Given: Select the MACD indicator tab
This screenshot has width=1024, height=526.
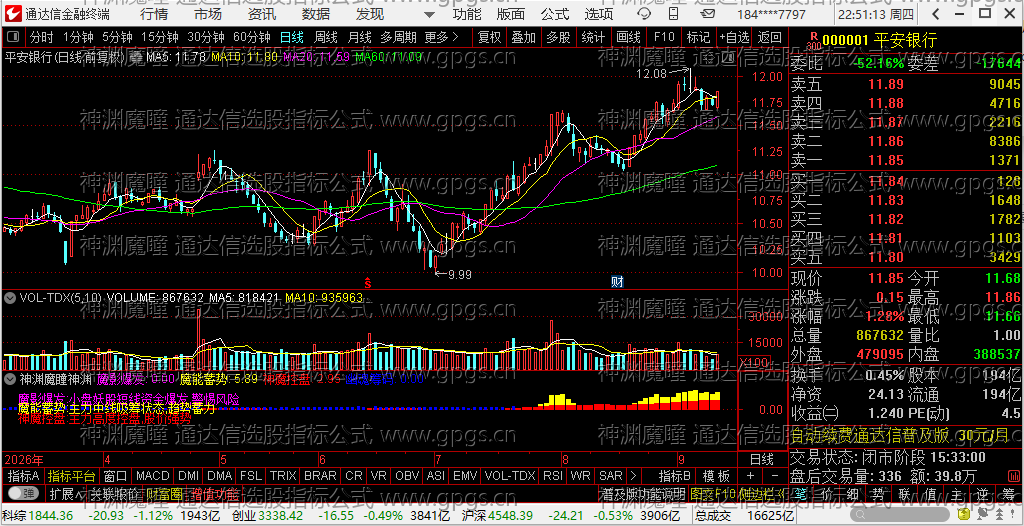Looking at the screenshot, I should click(x=153, y=475).
